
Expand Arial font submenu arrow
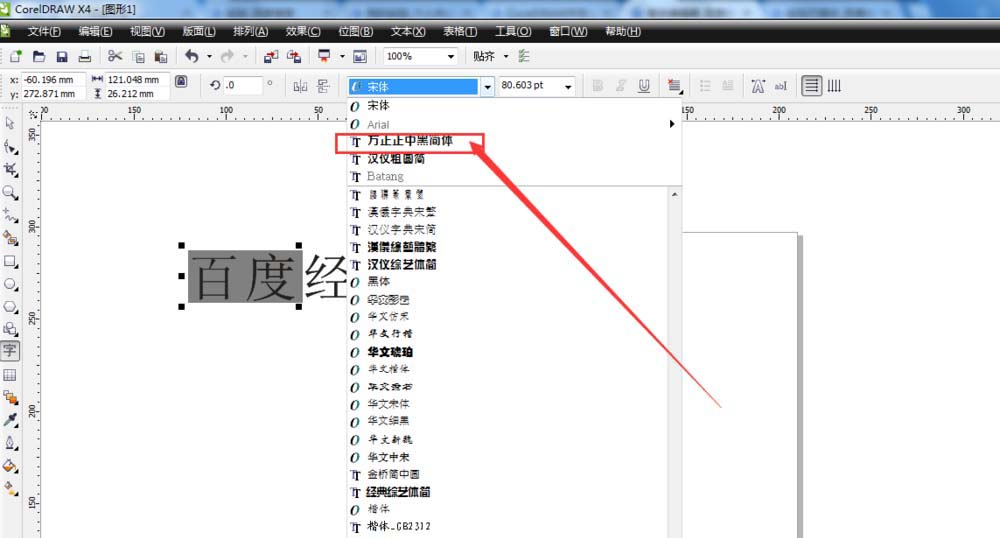pos(672,124)
